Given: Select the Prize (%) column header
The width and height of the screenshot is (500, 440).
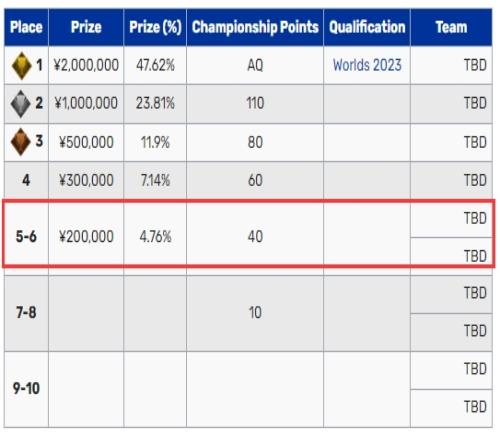Looking at the screenshot, I should 155,27.
